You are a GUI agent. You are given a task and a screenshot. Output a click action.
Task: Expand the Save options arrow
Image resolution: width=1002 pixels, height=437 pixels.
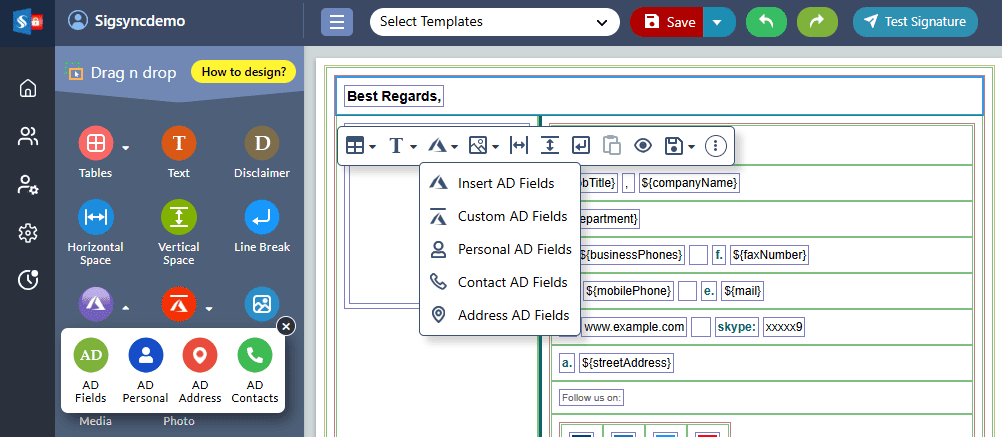click(719, 22)
